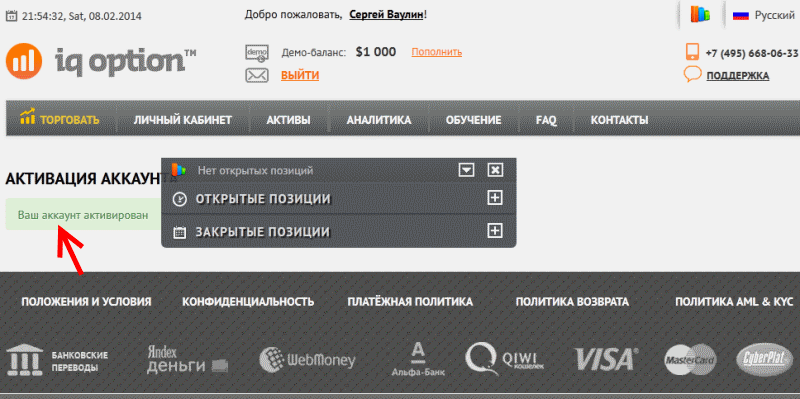Click the calendar icon beside the date
This screenshot has height=399, width=800.
11,16
